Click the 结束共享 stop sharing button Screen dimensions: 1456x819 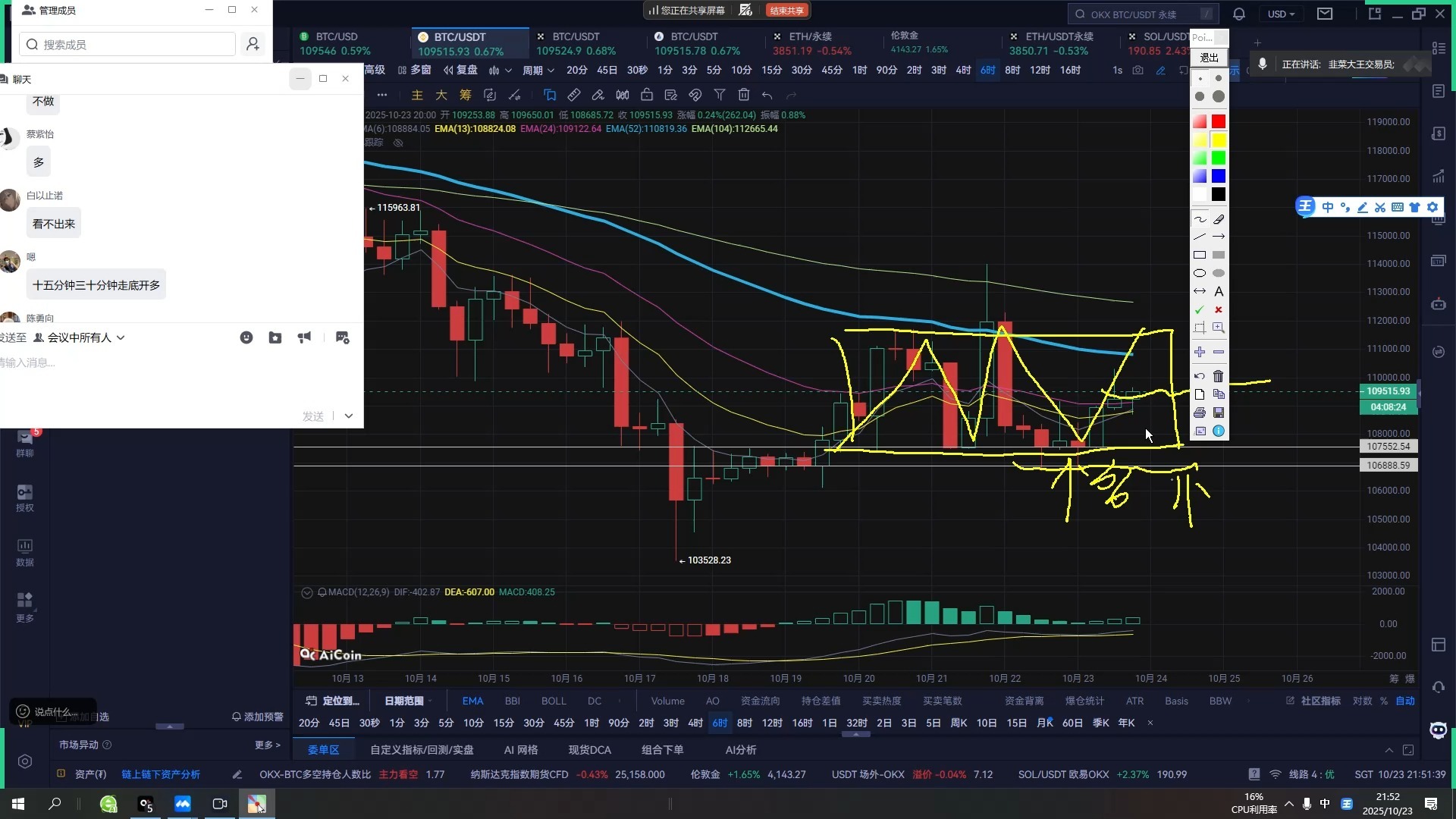(x=787, y=11)
